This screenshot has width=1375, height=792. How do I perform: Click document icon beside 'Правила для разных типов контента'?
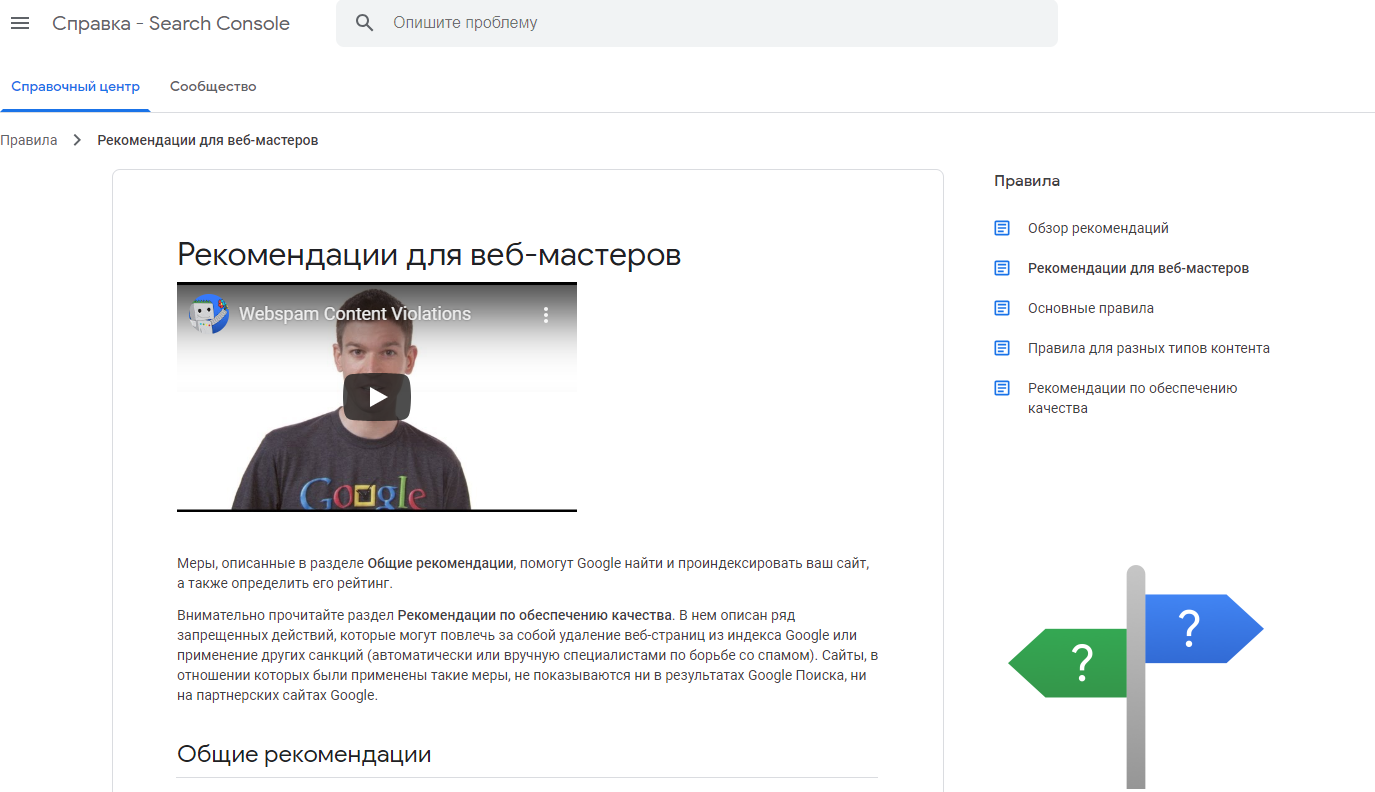coord(1002,348)
